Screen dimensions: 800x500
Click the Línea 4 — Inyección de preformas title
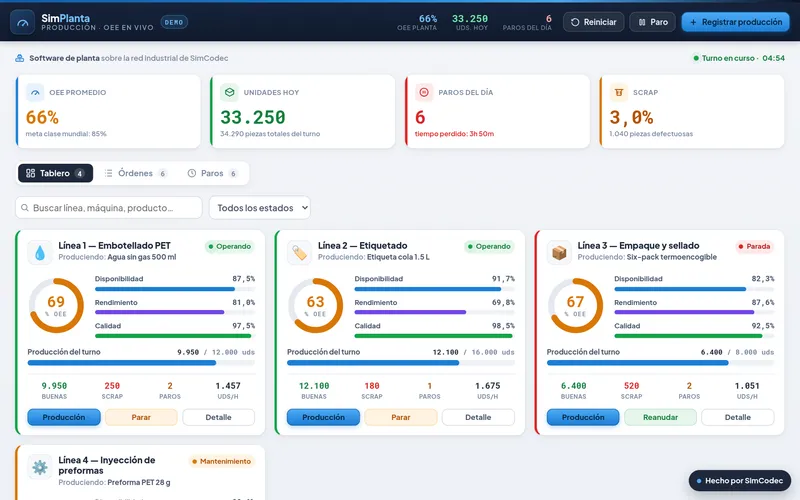(x=107, y=465)
